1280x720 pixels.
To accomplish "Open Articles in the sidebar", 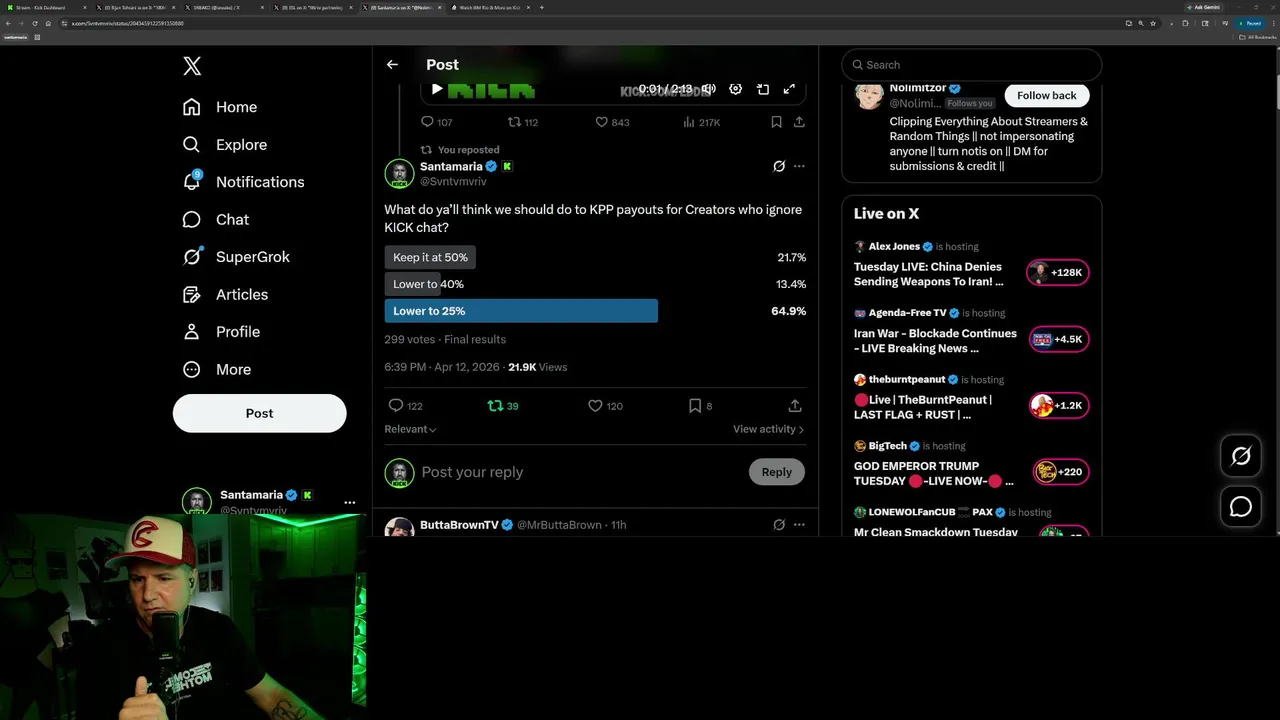I will 225,294.
